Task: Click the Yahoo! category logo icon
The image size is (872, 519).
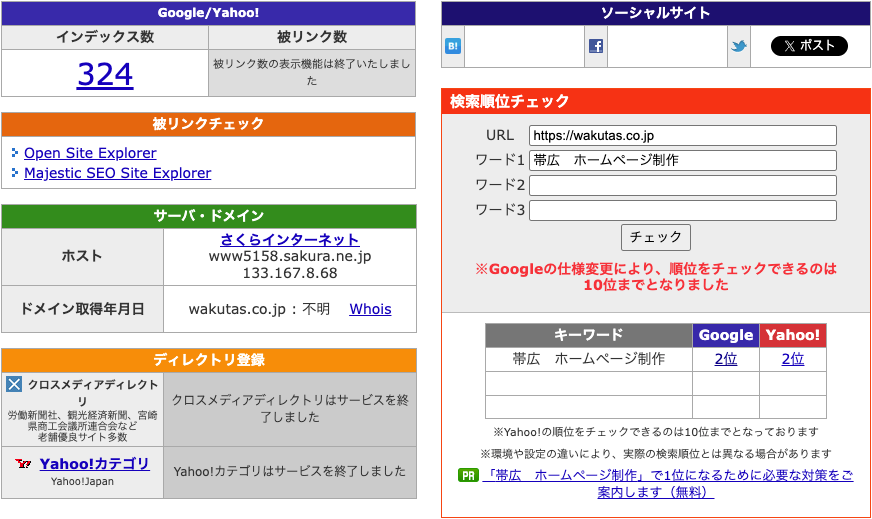Action: point(23,464)
